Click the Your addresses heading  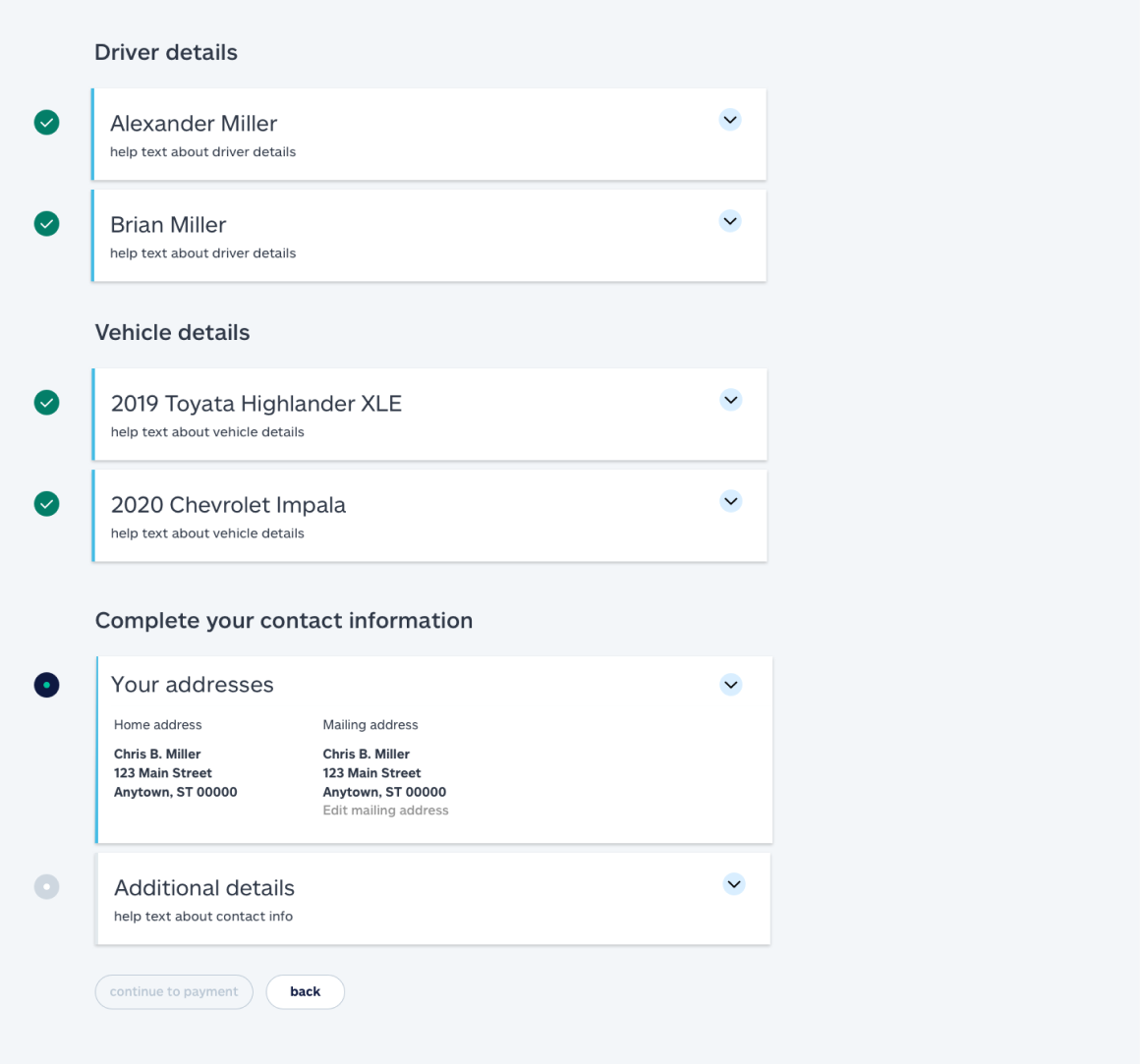[x=192, y=685]
